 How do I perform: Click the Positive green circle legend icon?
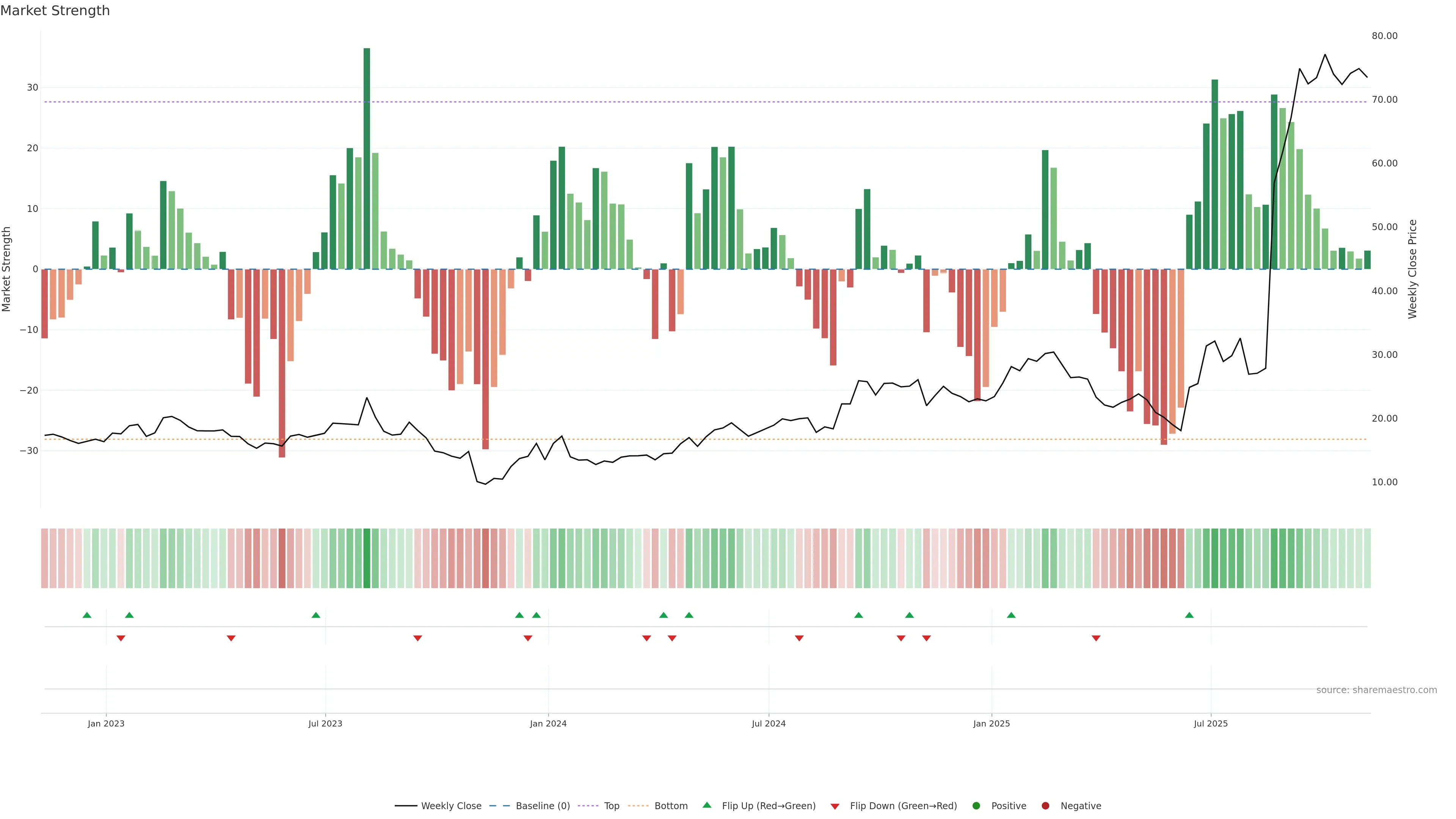[976, 806]
